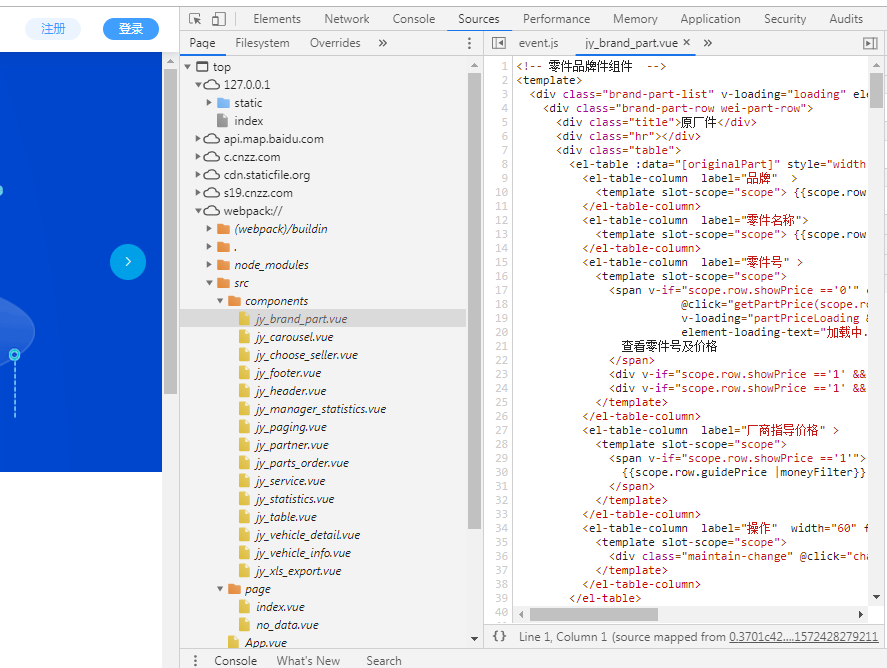Click the 登录 login button
The image size is (887, 668).
(x=131, y=29)
